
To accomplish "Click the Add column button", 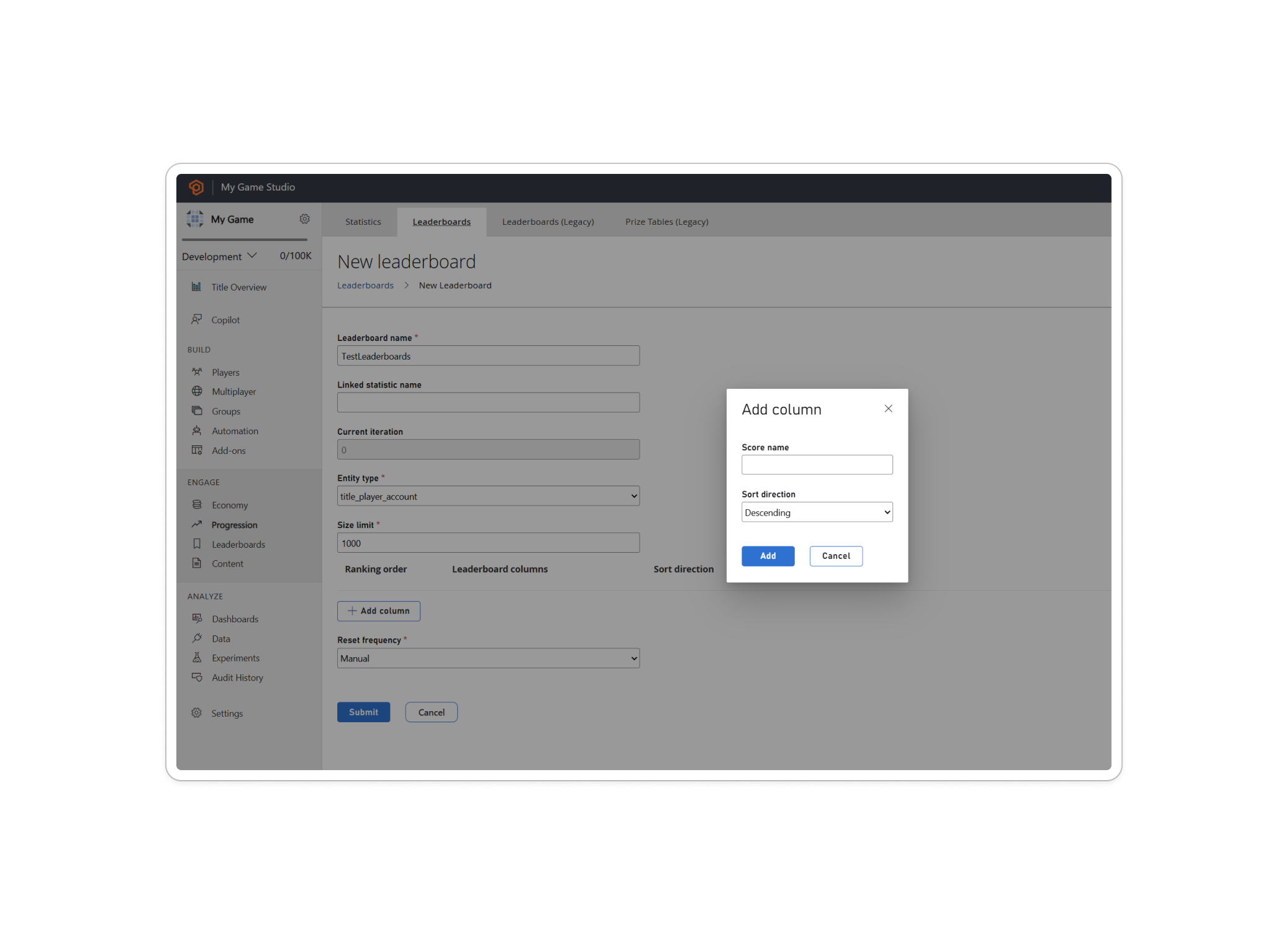I will point(379,610).
